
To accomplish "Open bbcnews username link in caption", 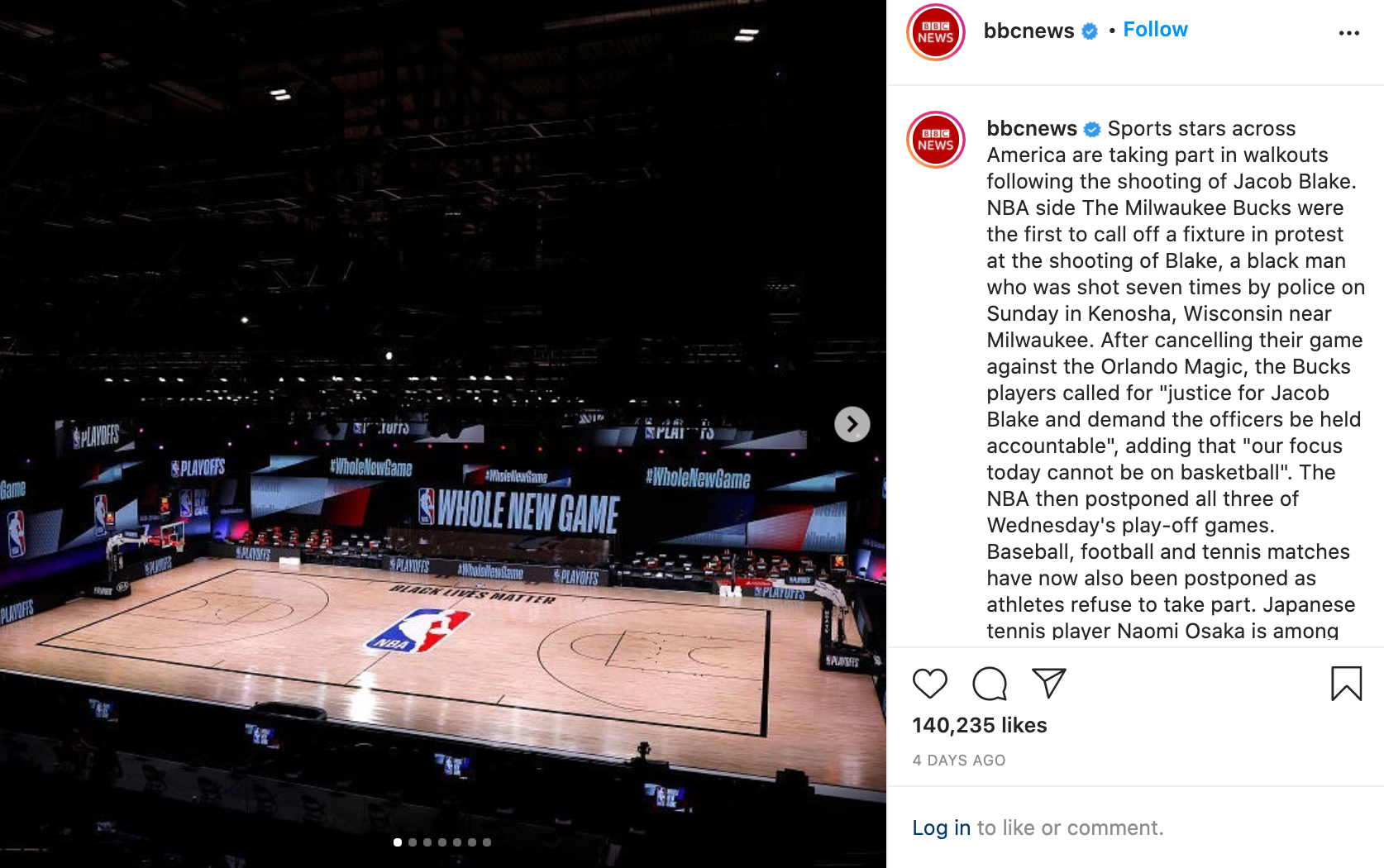I will click(1032, 128).
